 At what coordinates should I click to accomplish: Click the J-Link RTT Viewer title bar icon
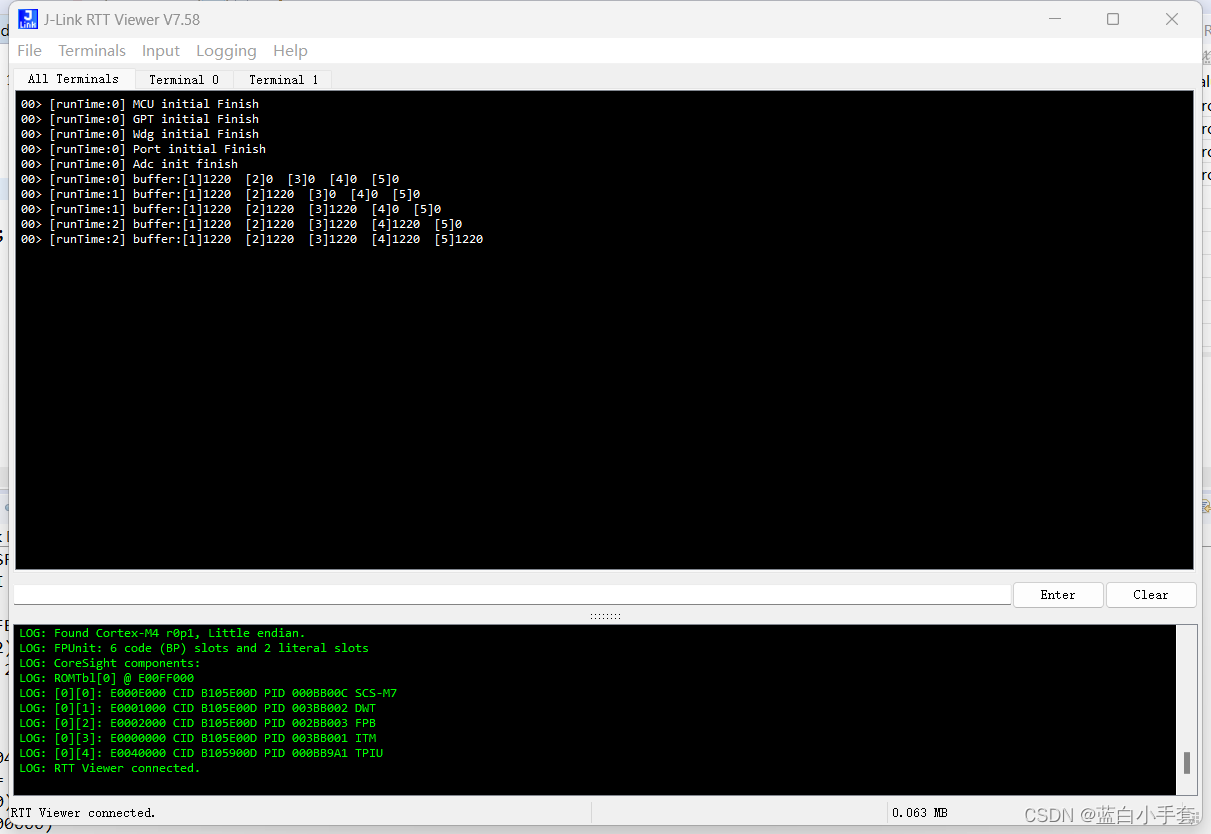coord(27,19)
